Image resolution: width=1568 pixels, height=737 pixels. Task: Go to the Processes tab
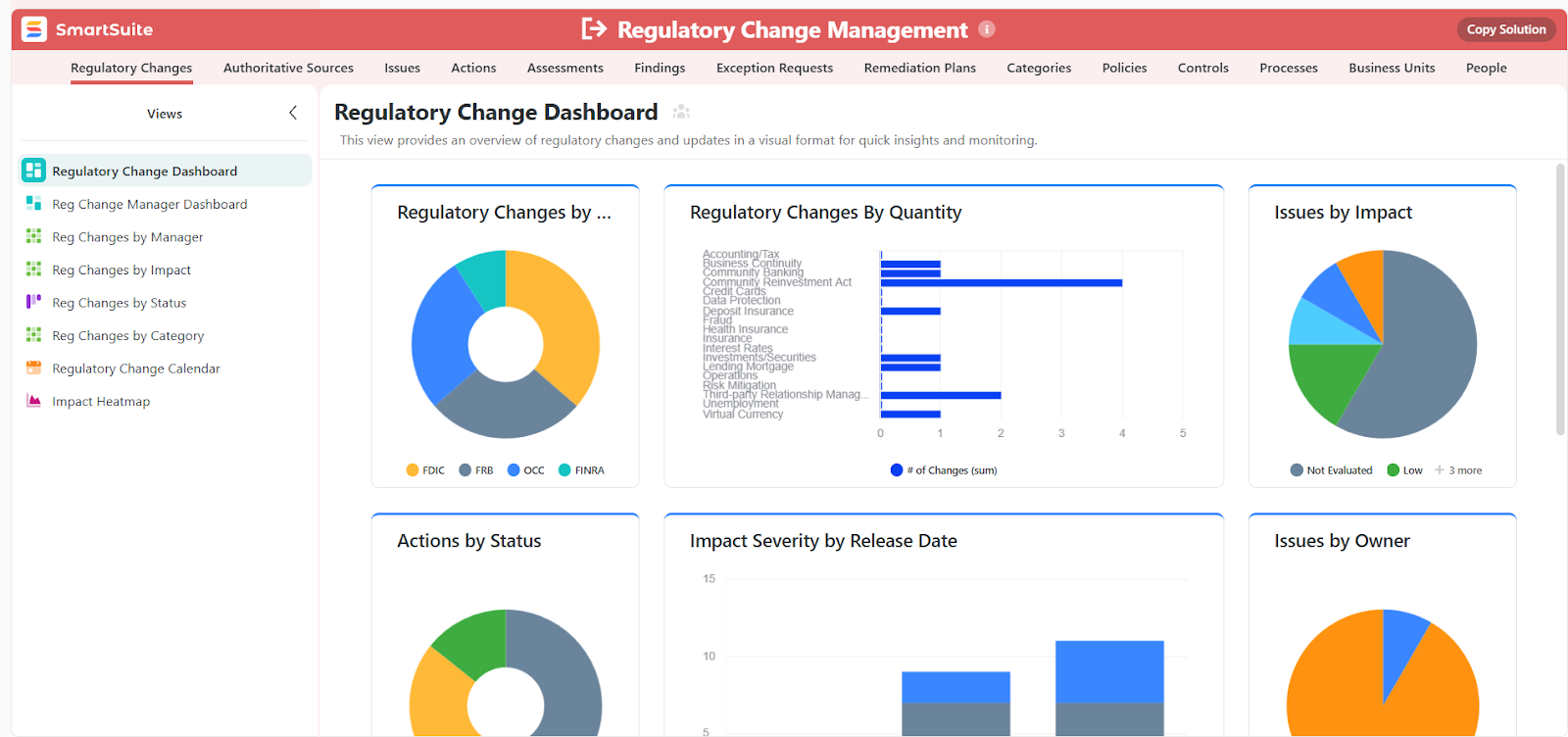click(1289, 68)
